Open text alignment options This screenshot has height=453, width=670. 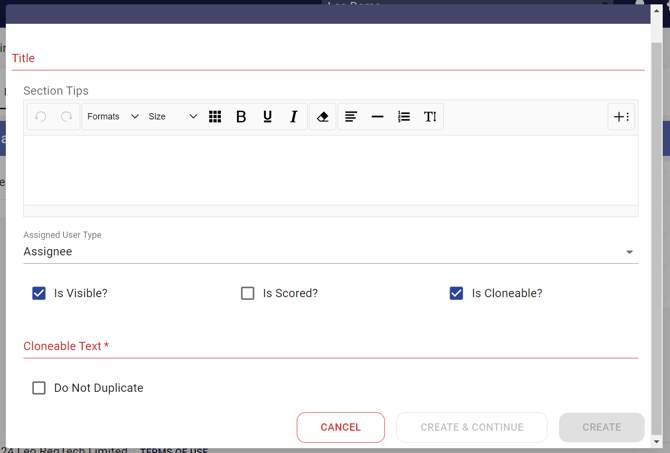click(x=351, y=117)
